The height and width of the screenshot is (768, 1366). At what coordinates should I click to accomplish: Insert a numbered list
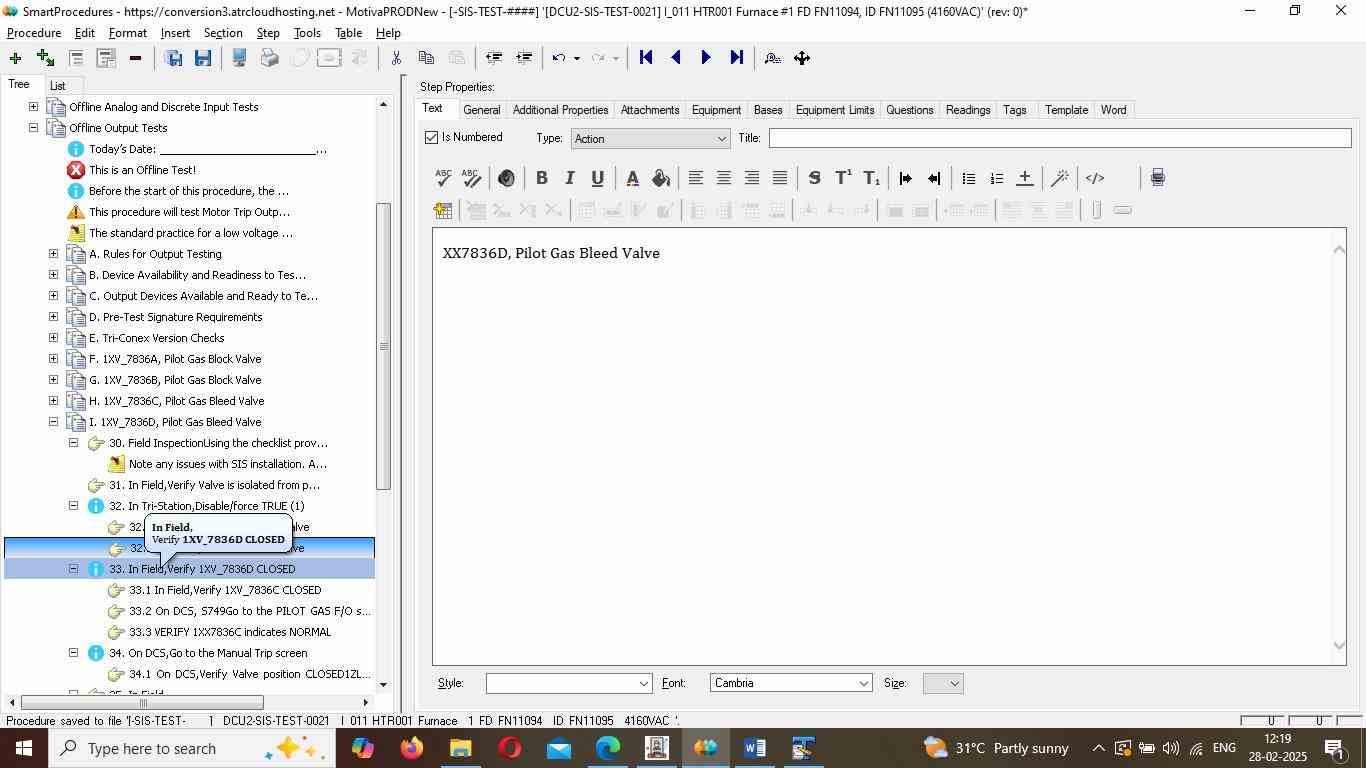pos(996,178)
